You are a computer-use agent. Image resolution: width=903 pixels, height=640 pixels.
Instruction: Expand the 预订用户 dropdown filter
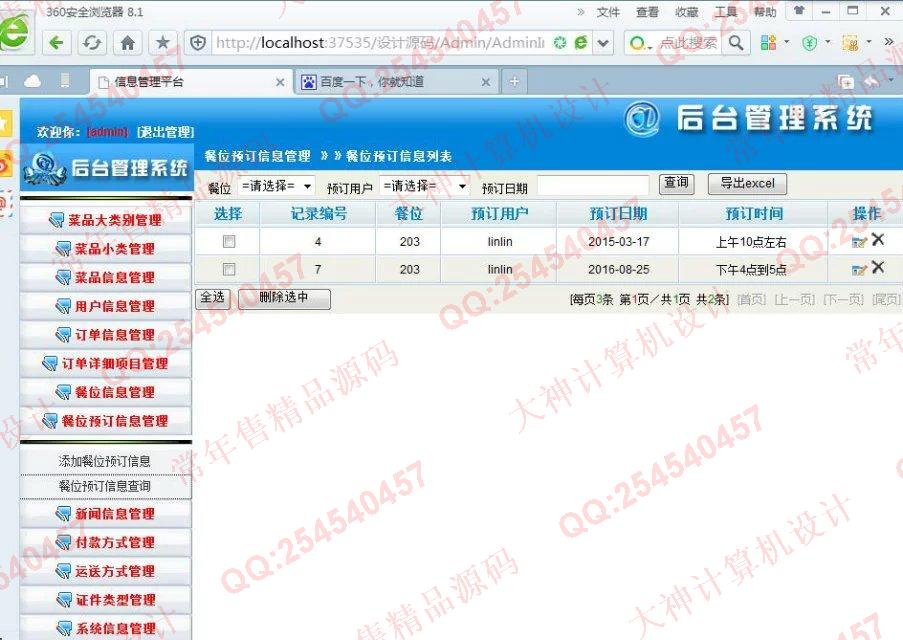pyautogui.click(x=424, y=186)
